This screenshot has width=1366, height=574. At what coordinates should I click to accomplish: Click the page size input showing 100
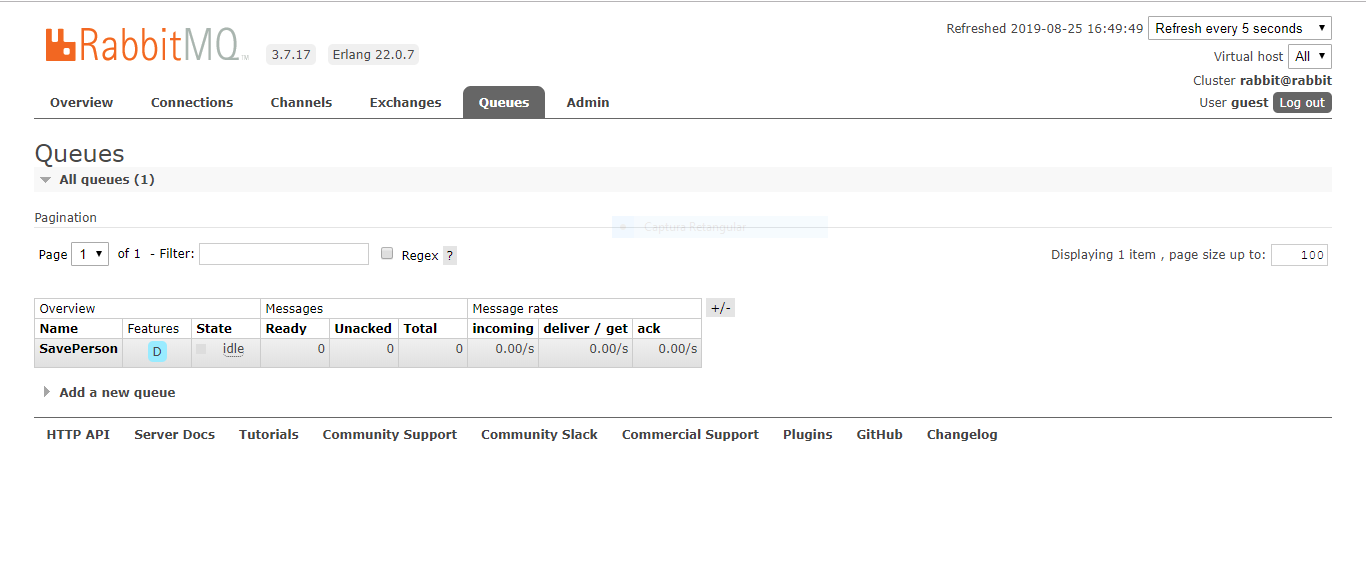1299,255
